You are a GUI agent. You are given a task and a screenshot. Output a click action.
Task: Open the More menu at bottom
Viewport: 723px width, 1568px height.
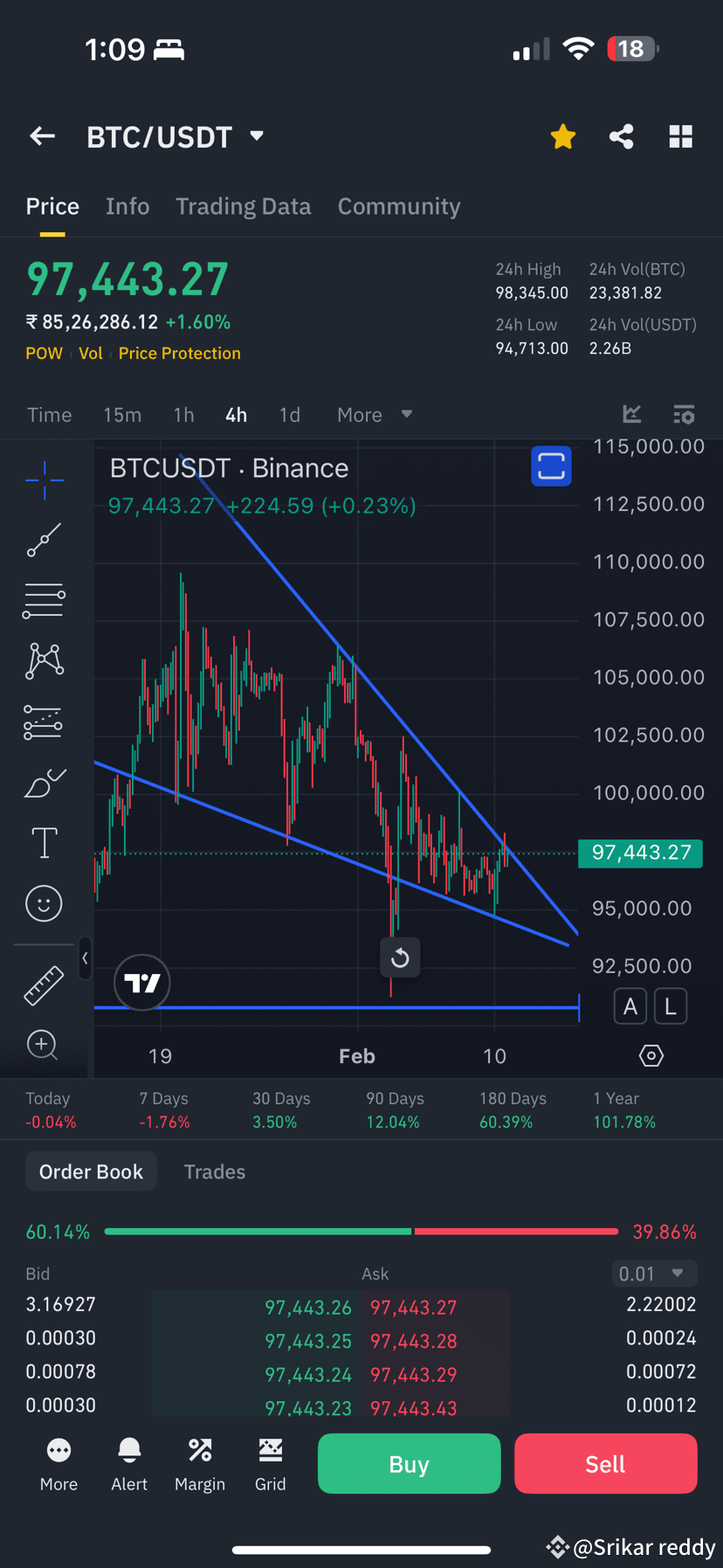(x=59, y=1465)
